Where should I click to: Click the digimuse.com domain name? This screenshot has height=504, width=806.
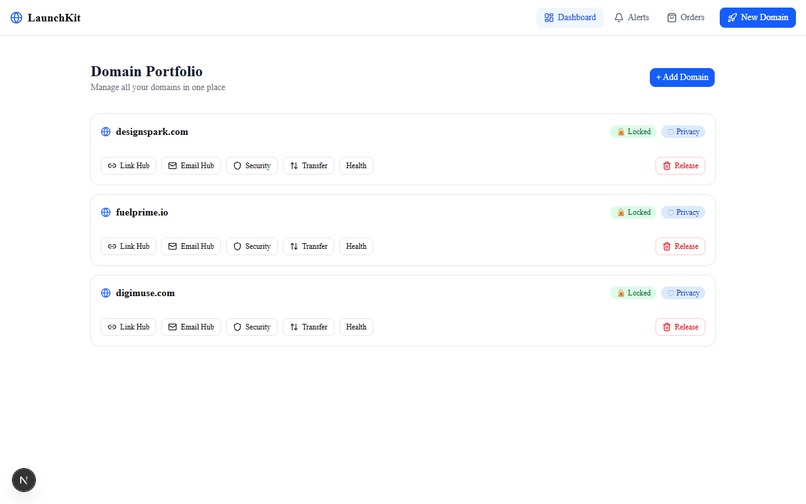pos(145,293)
